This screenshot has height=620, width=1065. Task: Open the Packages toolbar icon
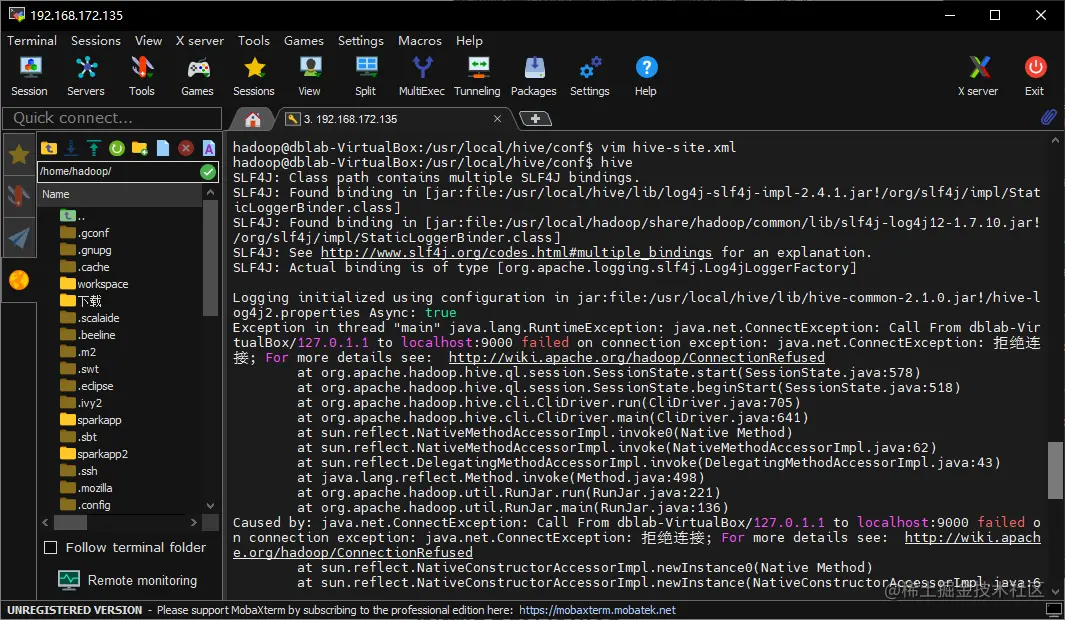534,76
